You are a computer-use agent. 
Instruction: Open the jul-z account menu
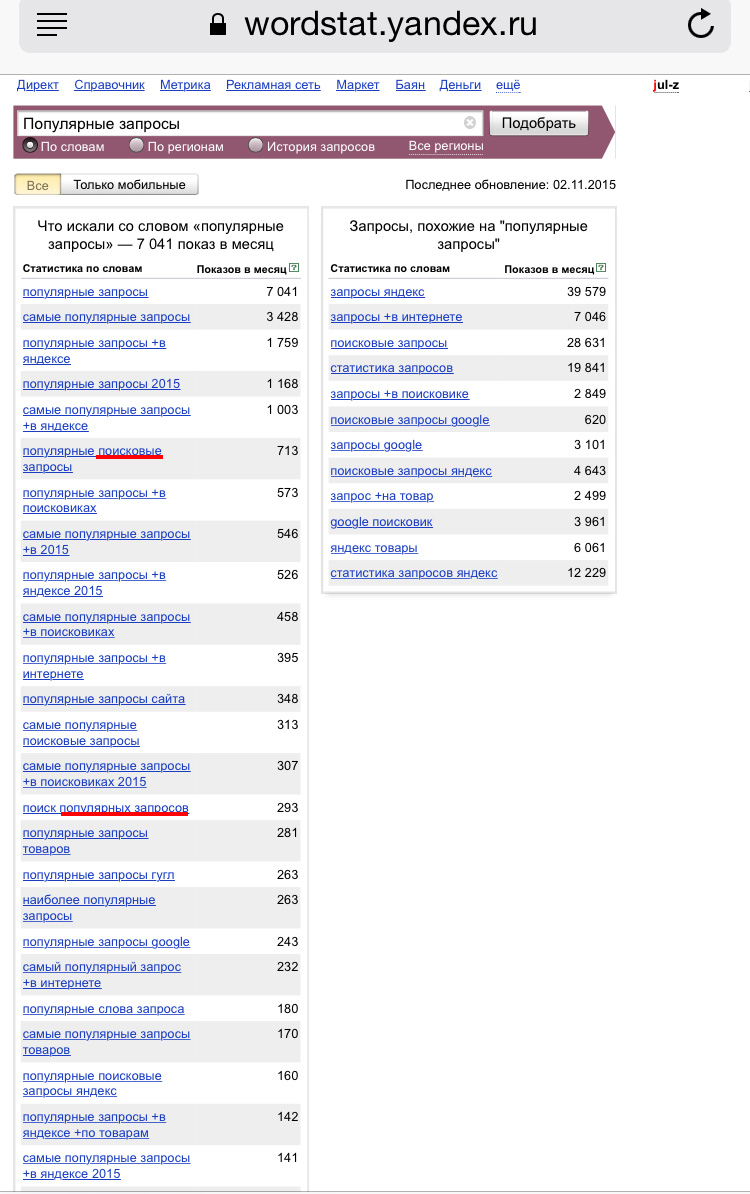[666, 85]
